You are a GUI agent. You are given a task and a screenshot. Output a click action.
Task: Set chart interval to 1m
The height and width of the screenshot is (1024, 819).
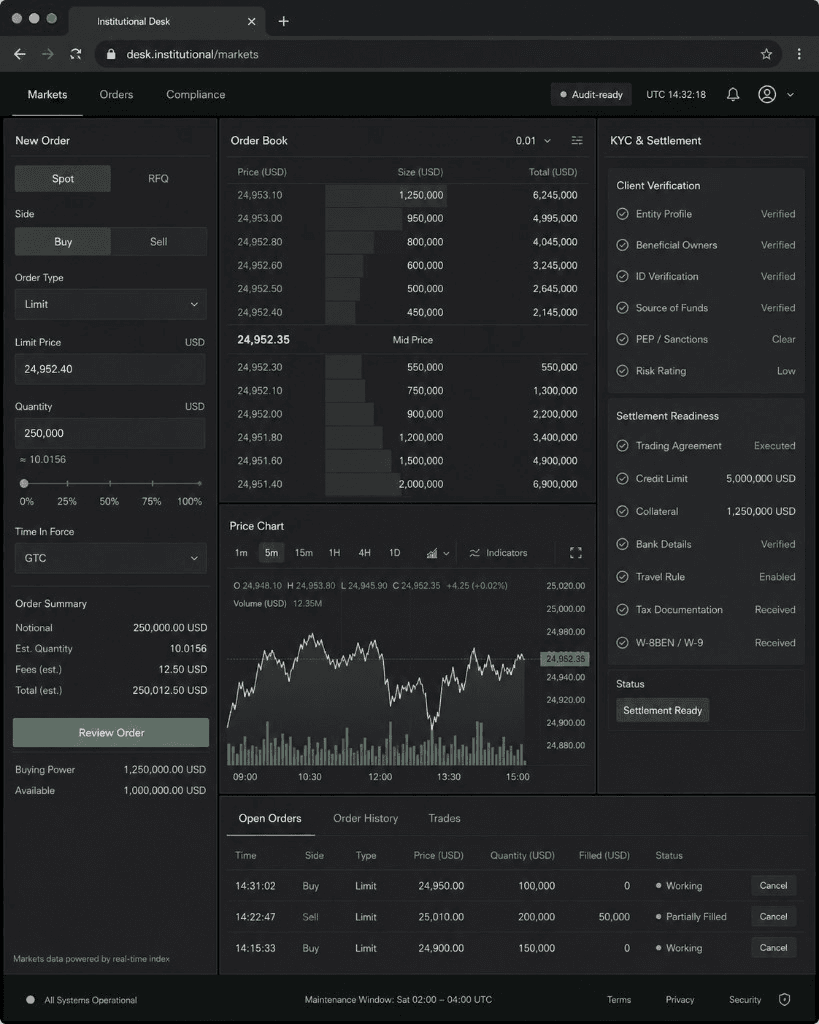[241, 553]
